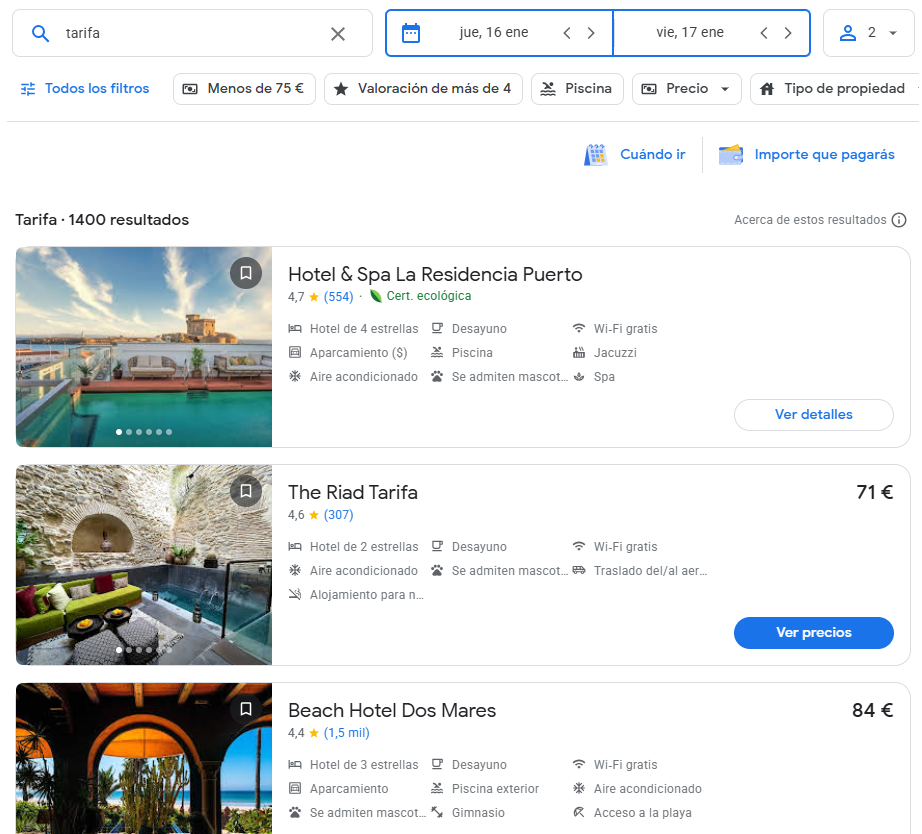Viewport: 922px width, 834px height.
Task: Open The Riad Tarifa photo
Action: pyautogui.click(x=144, y=565)
